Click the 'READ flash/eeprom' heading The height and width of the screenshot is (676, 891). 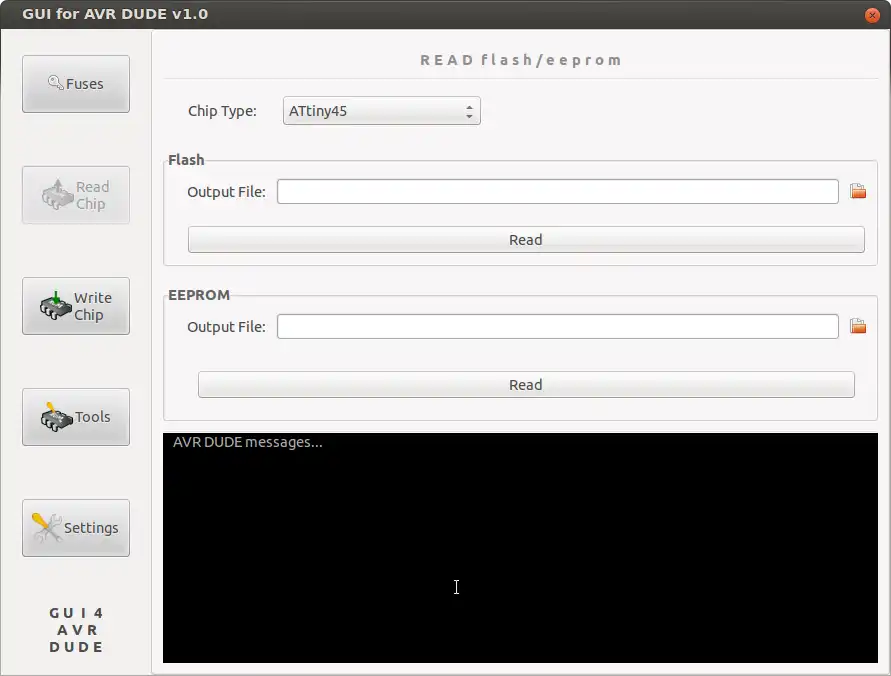pyautogui.click(x=521, y=60)
